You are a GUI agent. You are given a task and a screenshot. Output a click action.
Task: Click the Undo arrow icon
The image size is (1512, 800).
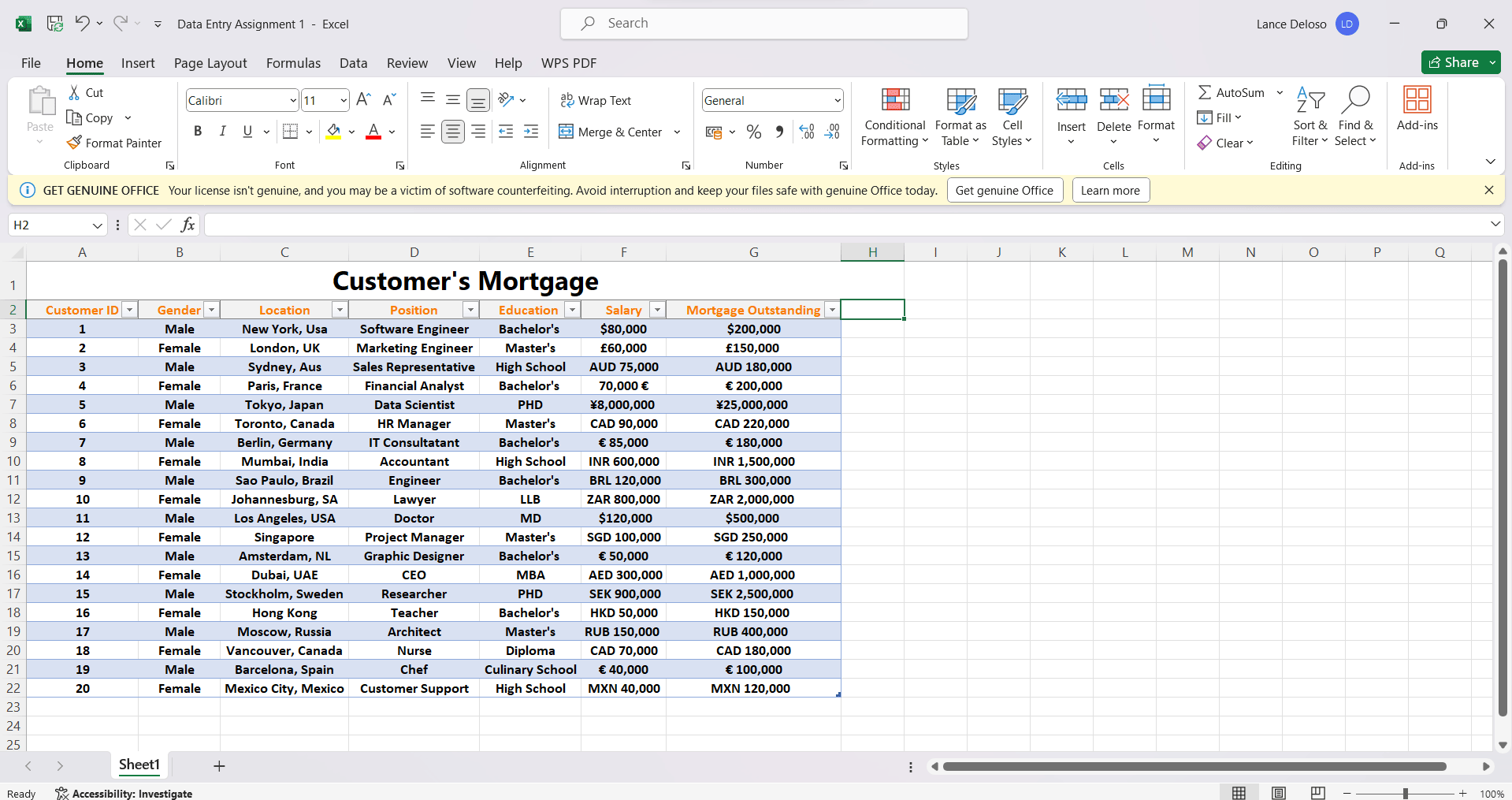click(x=82, y=23)
